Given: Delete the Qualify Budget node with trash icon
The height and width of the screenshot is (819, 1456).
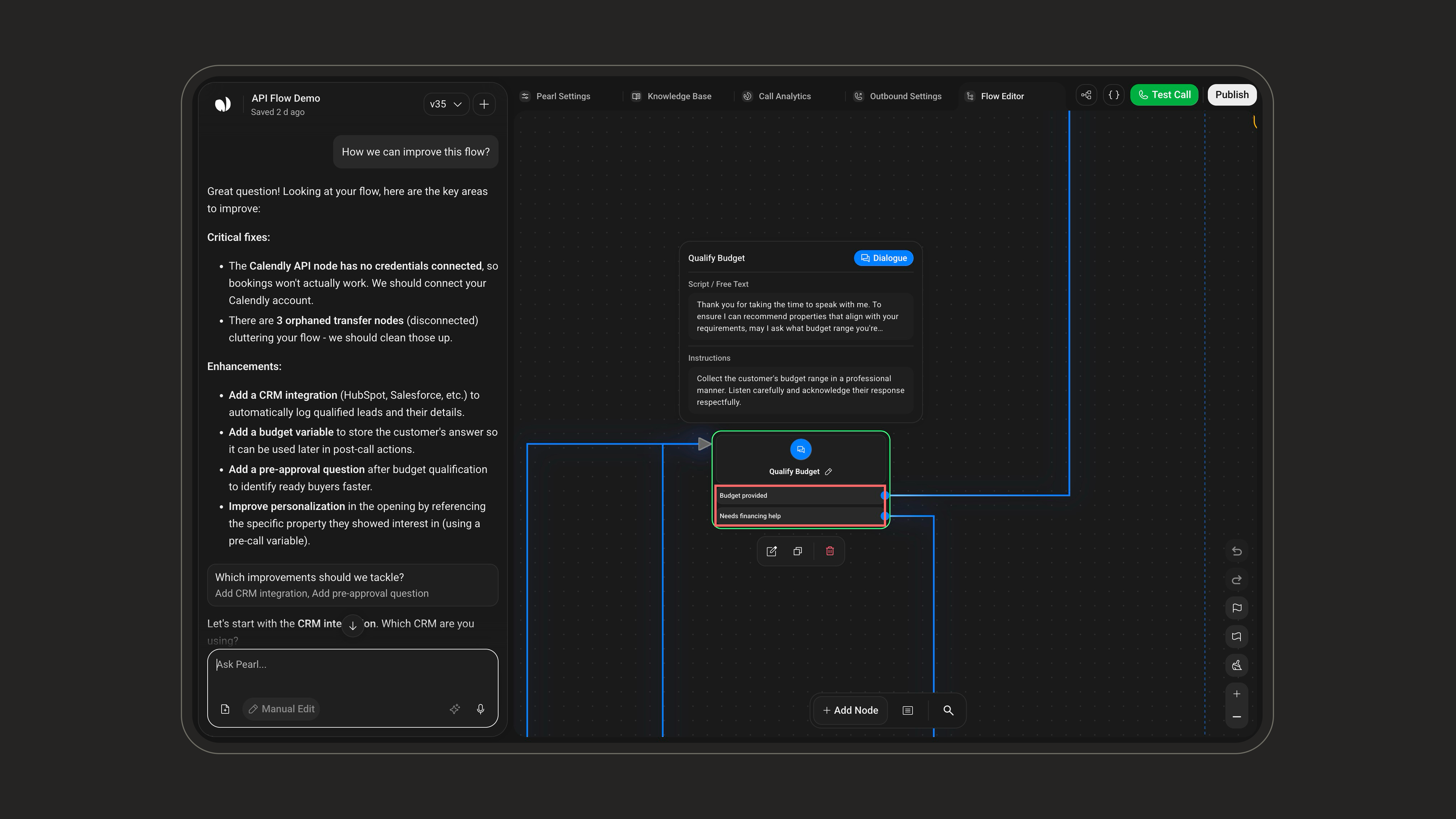Looking at the screenshot, I should pos(830,551).
